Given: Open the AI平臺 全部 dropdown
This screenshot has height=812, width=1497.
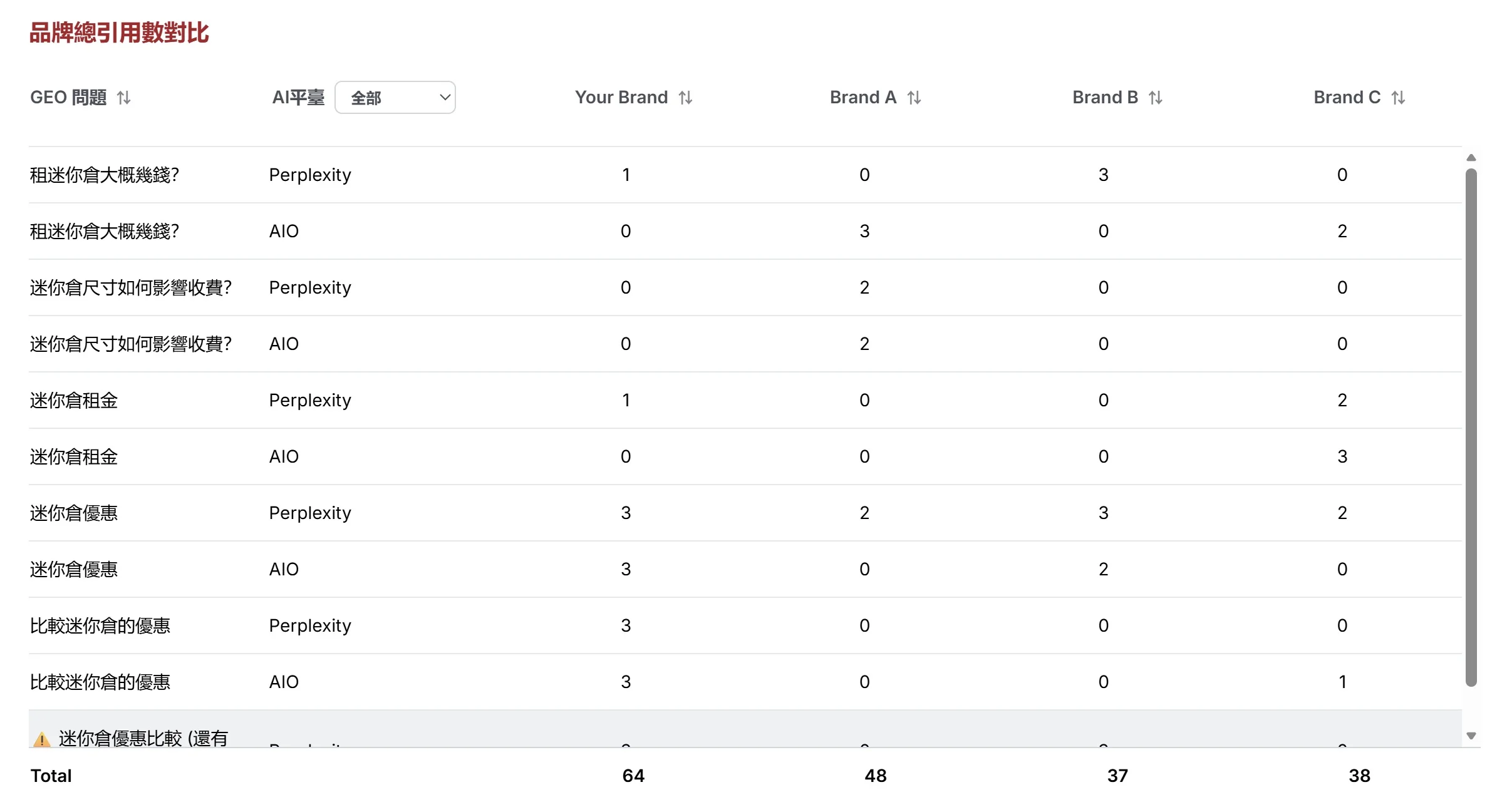Looking at the screenshot, I should coord(395,98).
